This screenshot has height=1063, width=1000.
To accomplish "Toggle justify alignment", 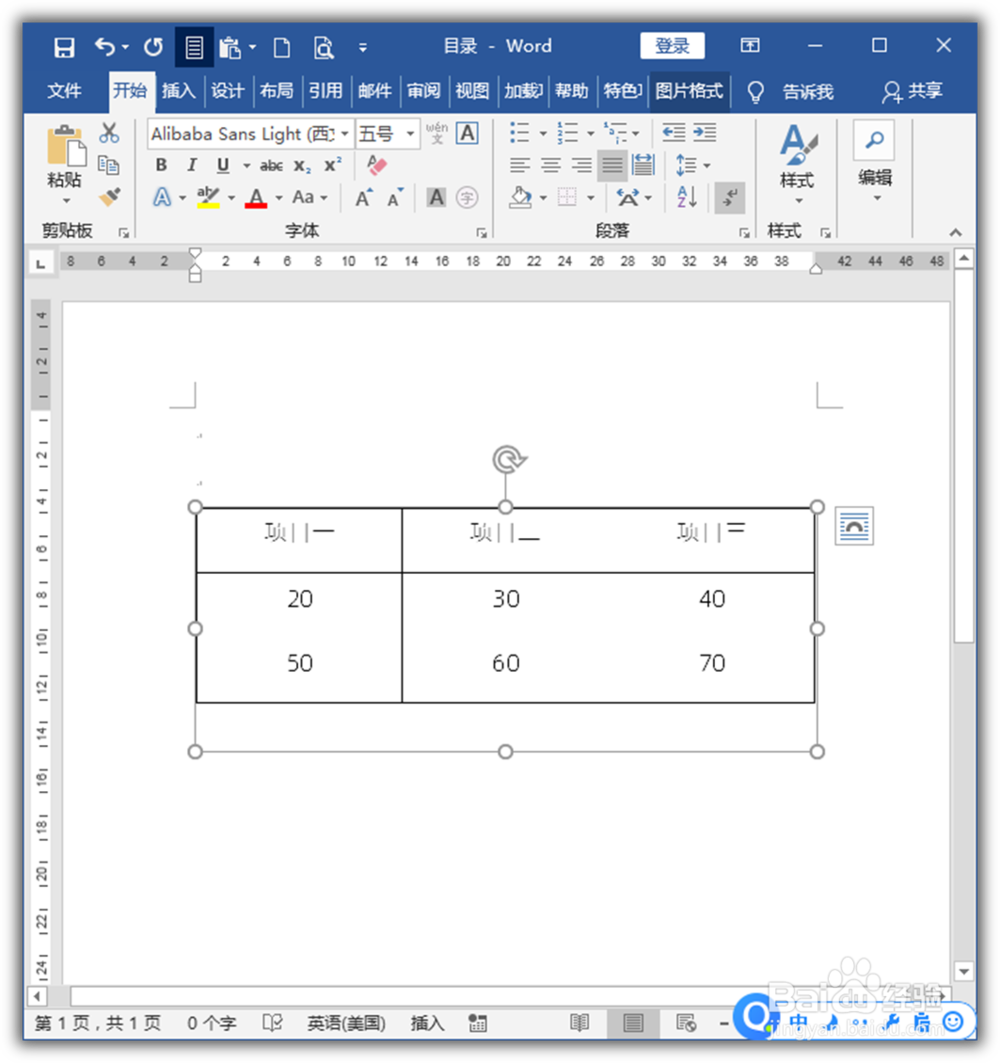I will [x=612, y=165].
